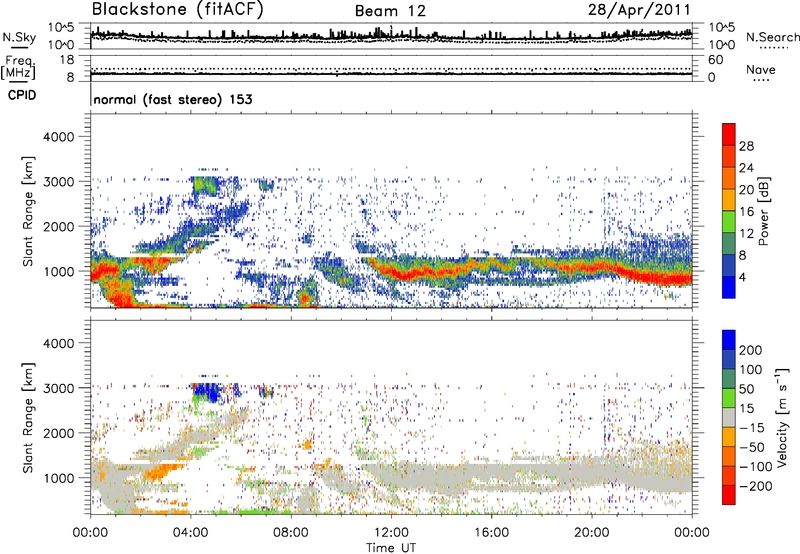Click the Slant Range label of velocity panel

pyautogui.click(x=29, y=417)
